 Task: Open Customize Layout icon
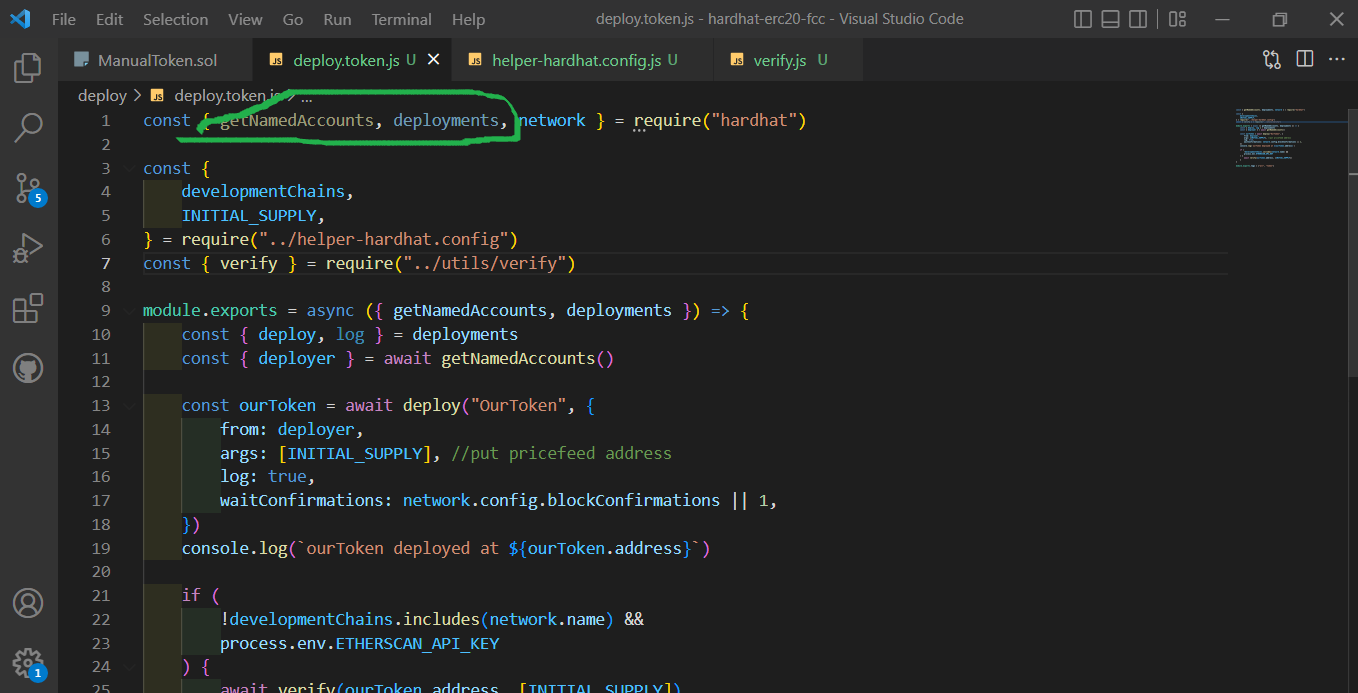tap(1177, 19)
